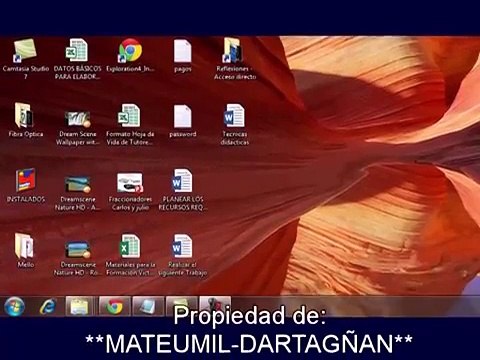Viewport: 480px width, 360px height.
Task: Open Fraccionadores Carlos y julio presentation
Action: pyautogui.click(x=130, y=191)
